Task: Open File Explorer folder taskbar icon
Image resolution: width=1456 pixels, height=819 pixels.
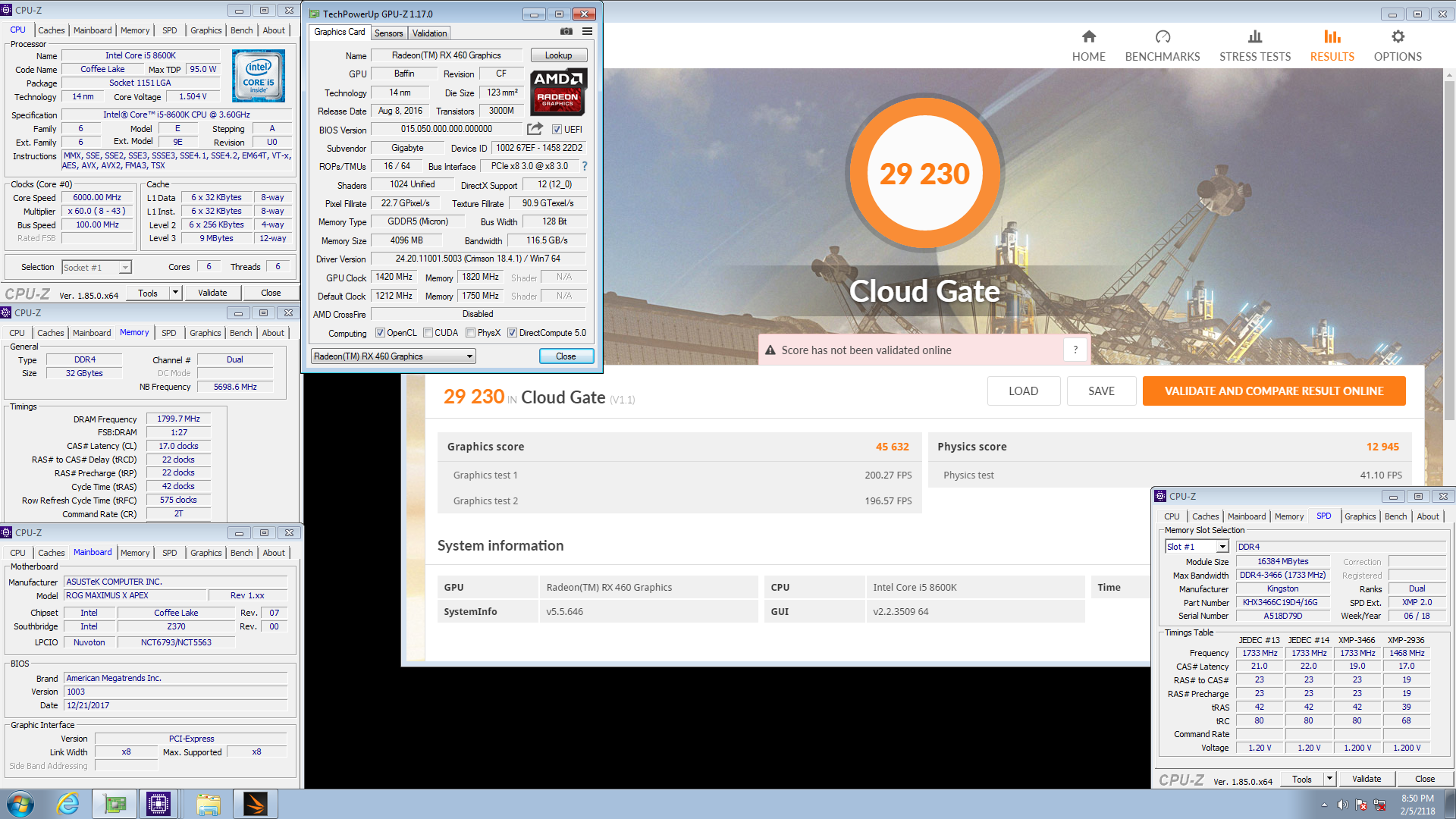Action: pyautogui.click(x=208, y=804)
